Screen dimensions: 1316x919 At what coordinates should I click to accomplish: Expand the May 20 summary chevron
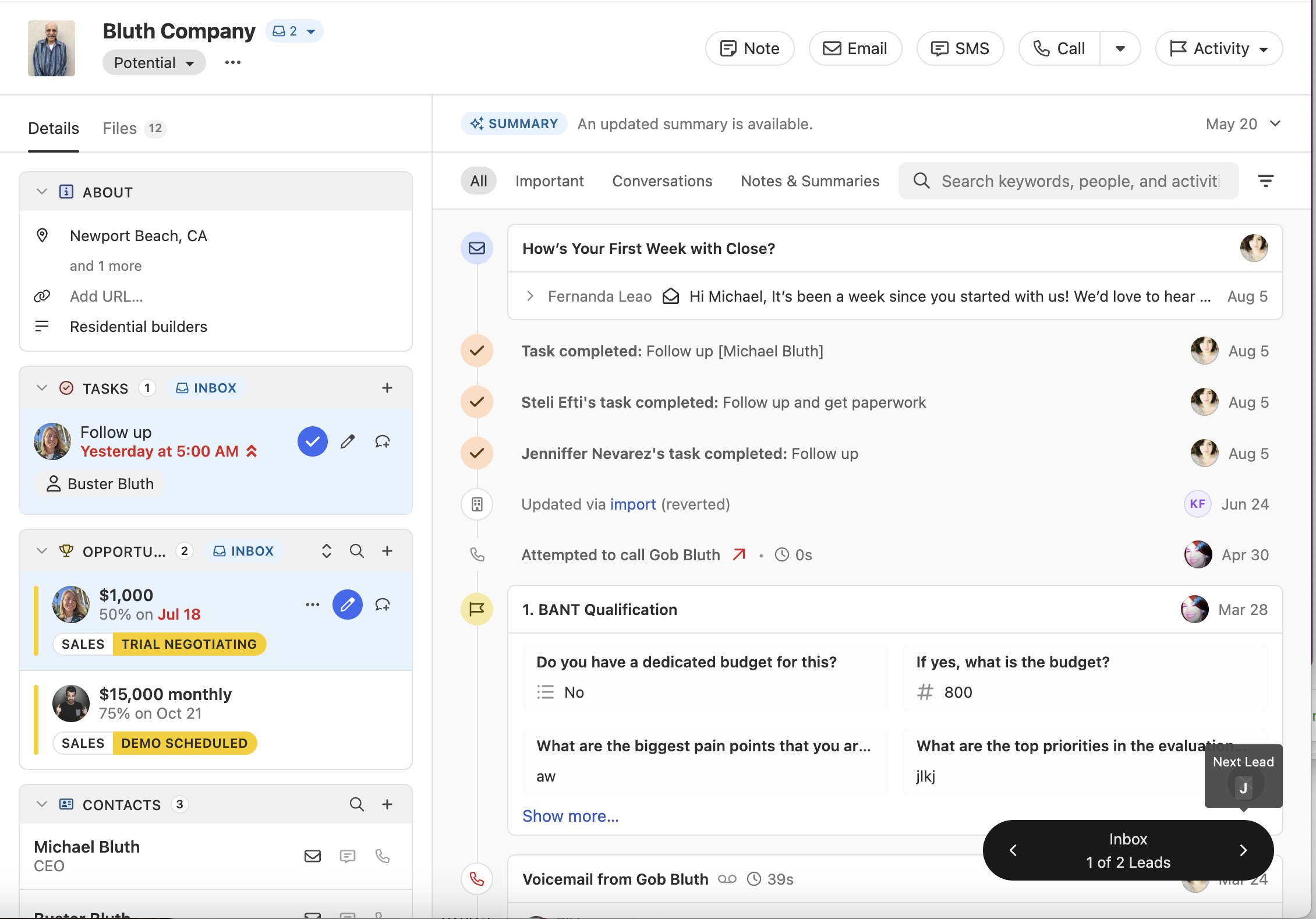(x=1275, y=123)
